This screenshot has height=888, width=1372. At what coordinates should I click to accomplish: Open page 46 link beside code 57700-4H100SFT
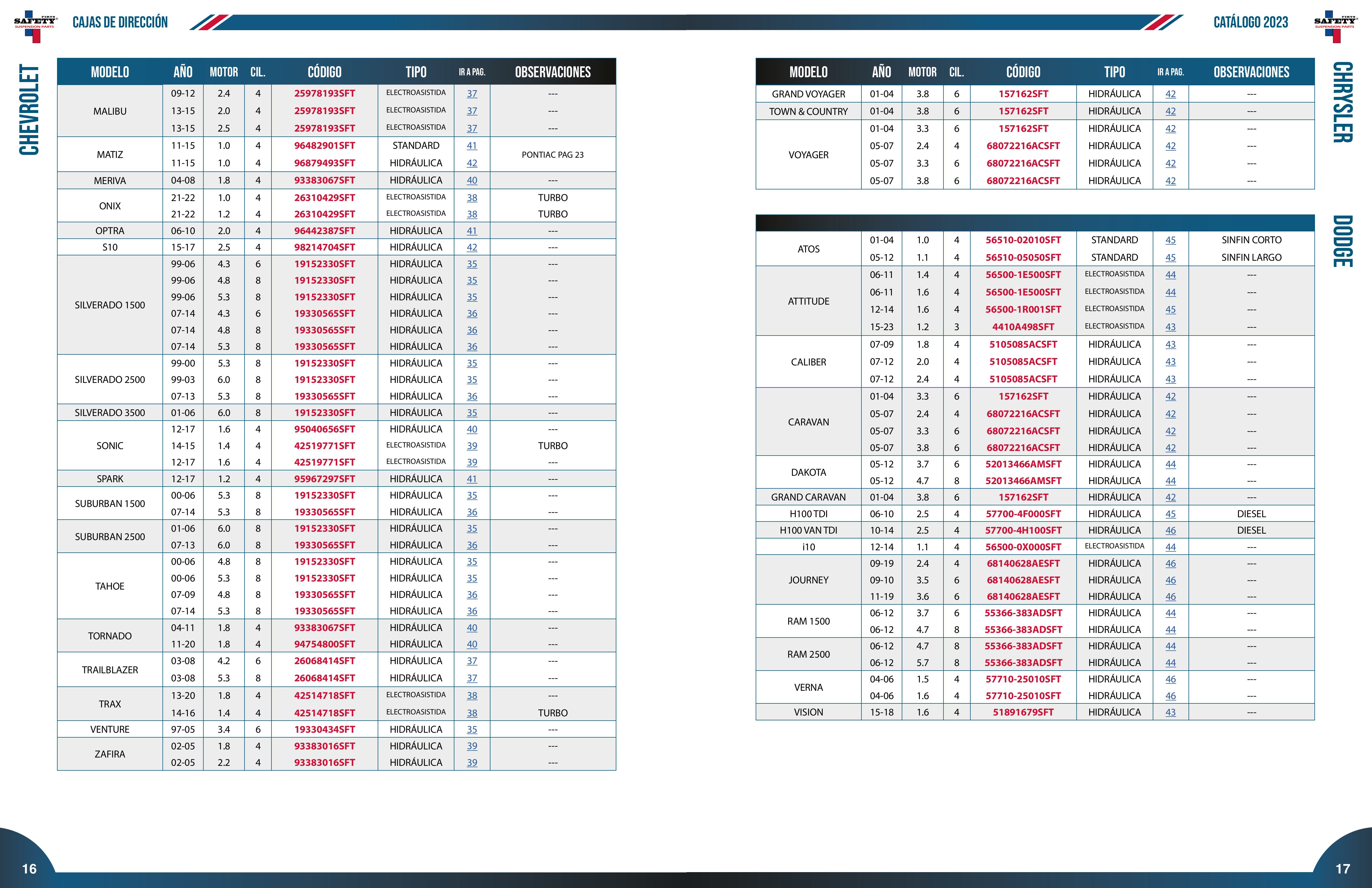click(x=1171, y=530)
